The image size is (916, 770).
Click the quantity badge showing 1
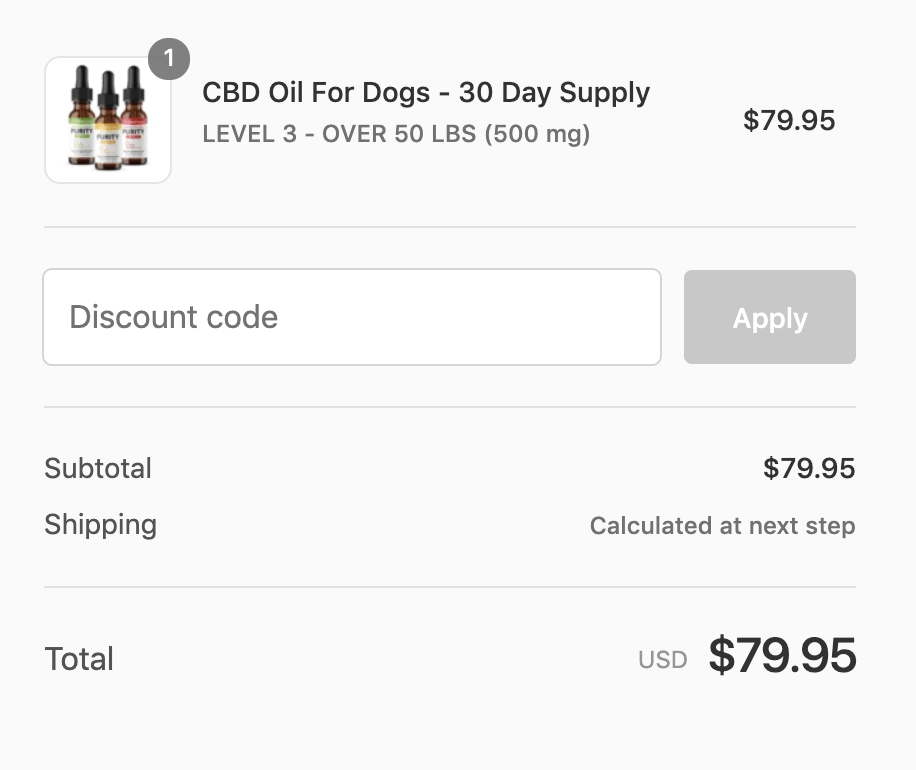point(169,59)
